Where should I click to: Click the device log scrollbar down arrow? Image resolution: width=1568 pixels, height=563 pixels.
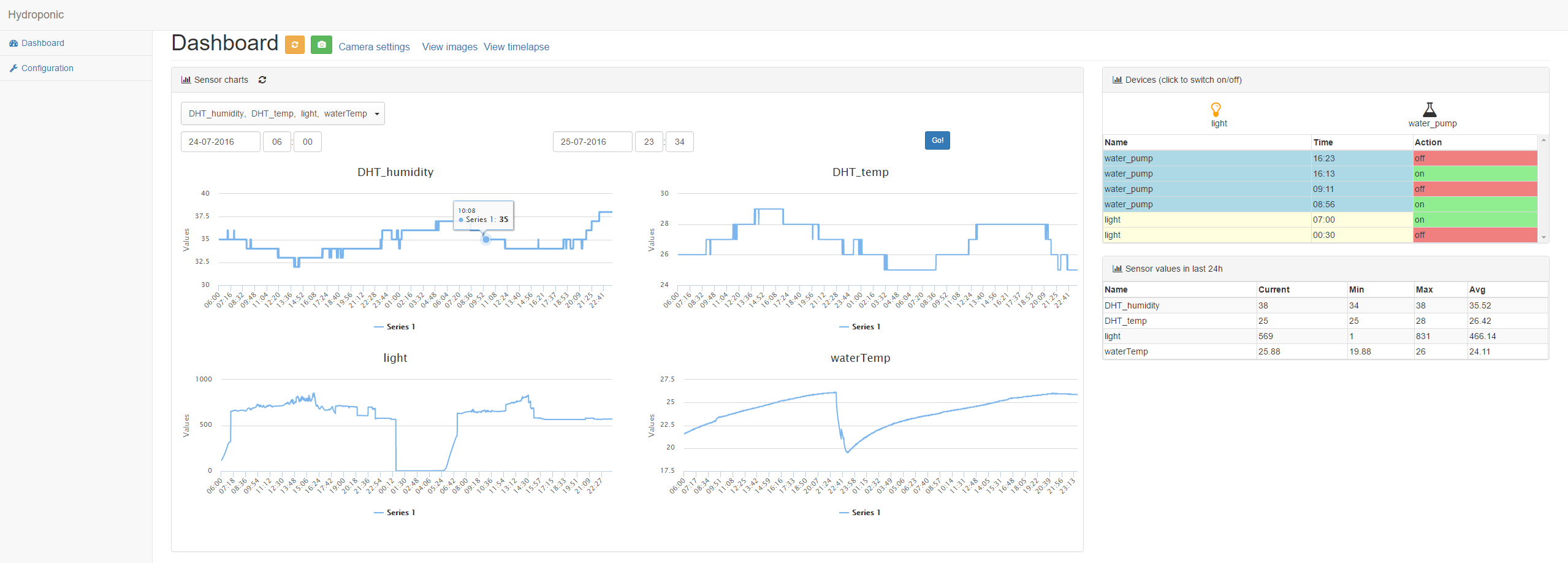click(1543, 237)
